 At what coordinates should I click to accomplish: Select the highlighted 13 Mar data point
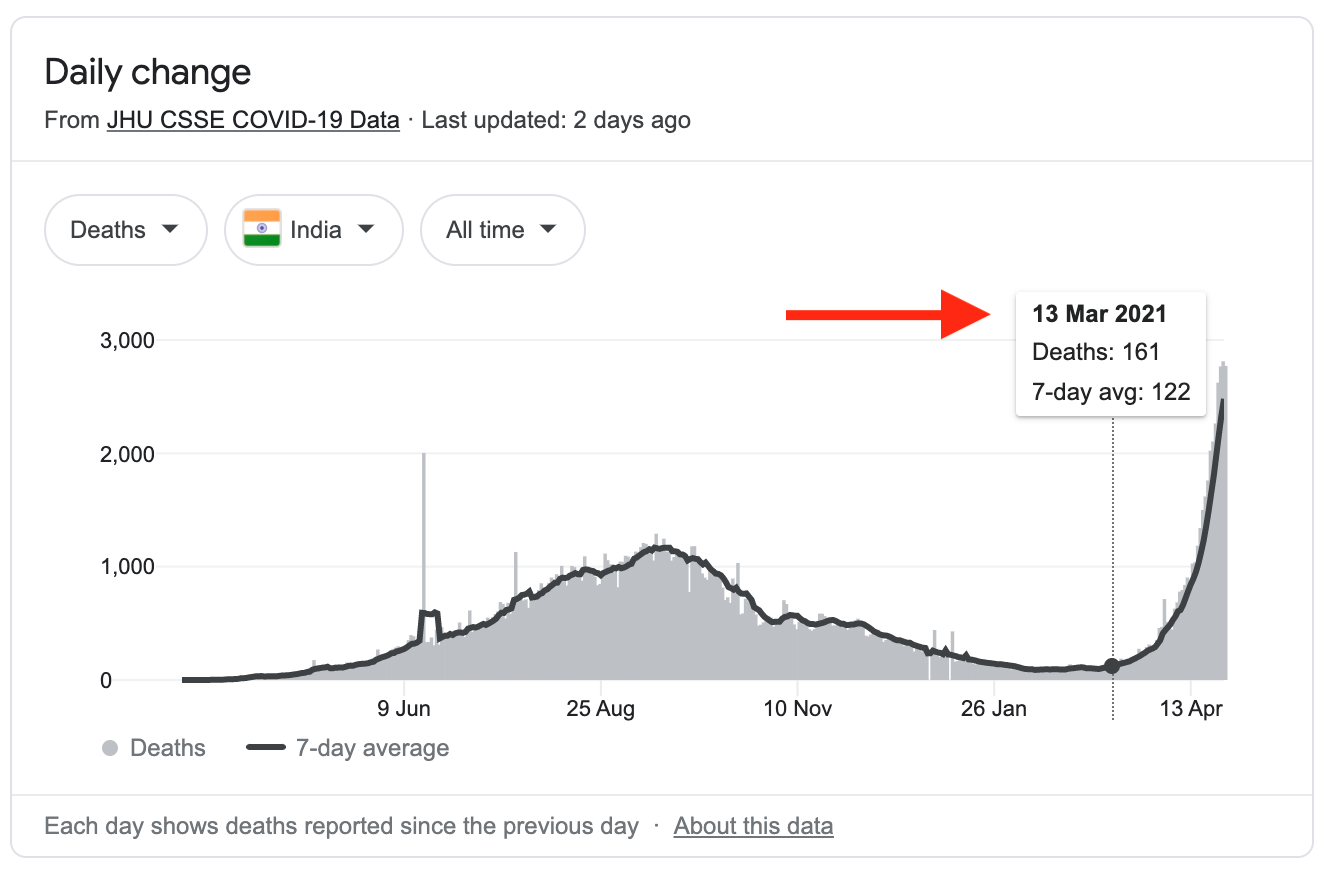[x=1112, y=666]
